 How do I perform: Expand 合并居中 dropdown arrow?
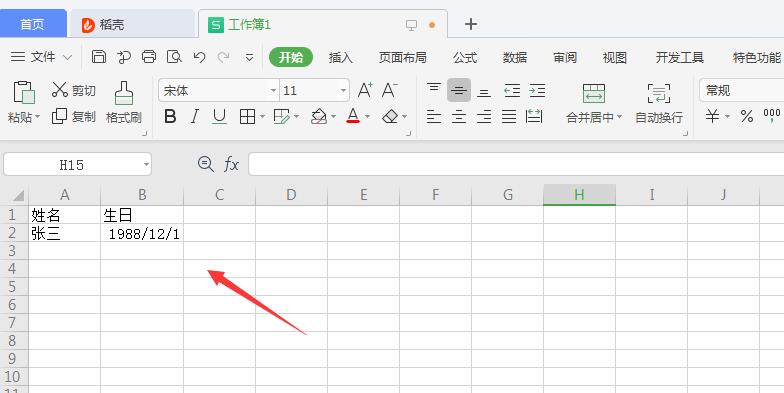click(x=620, y=117)
